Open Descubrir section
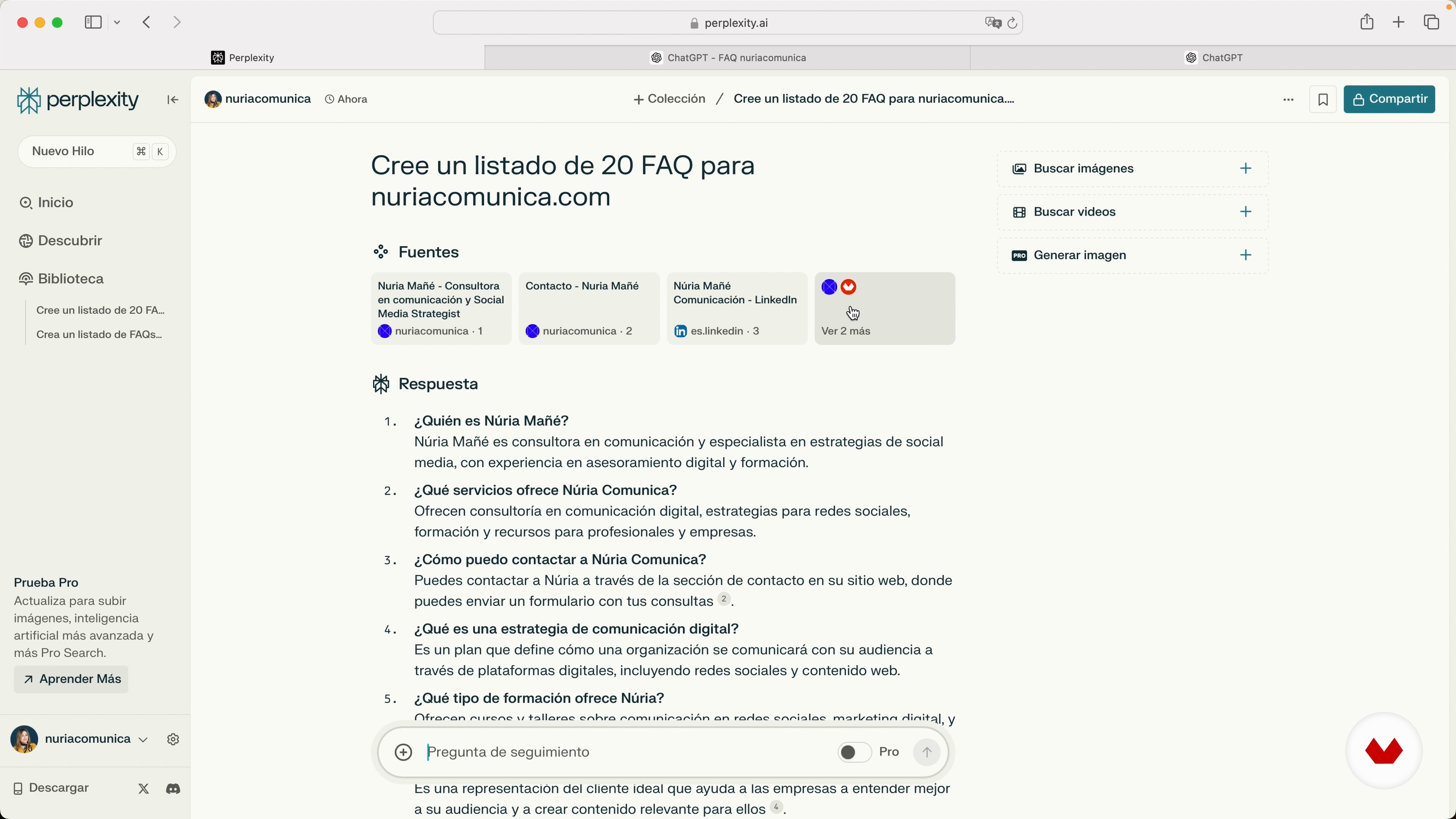The height and width of the screenshot is (819, 1456). [61, 242]
